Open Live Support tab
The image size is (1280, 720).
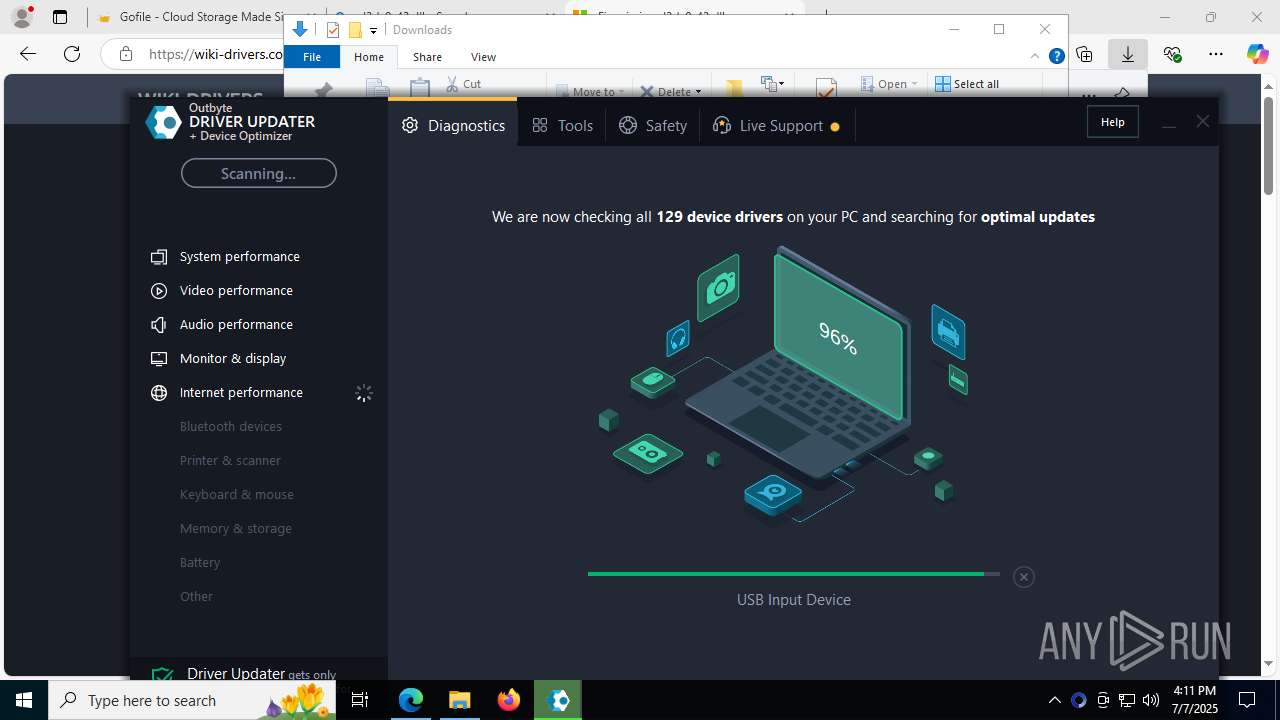pos(775,125)
